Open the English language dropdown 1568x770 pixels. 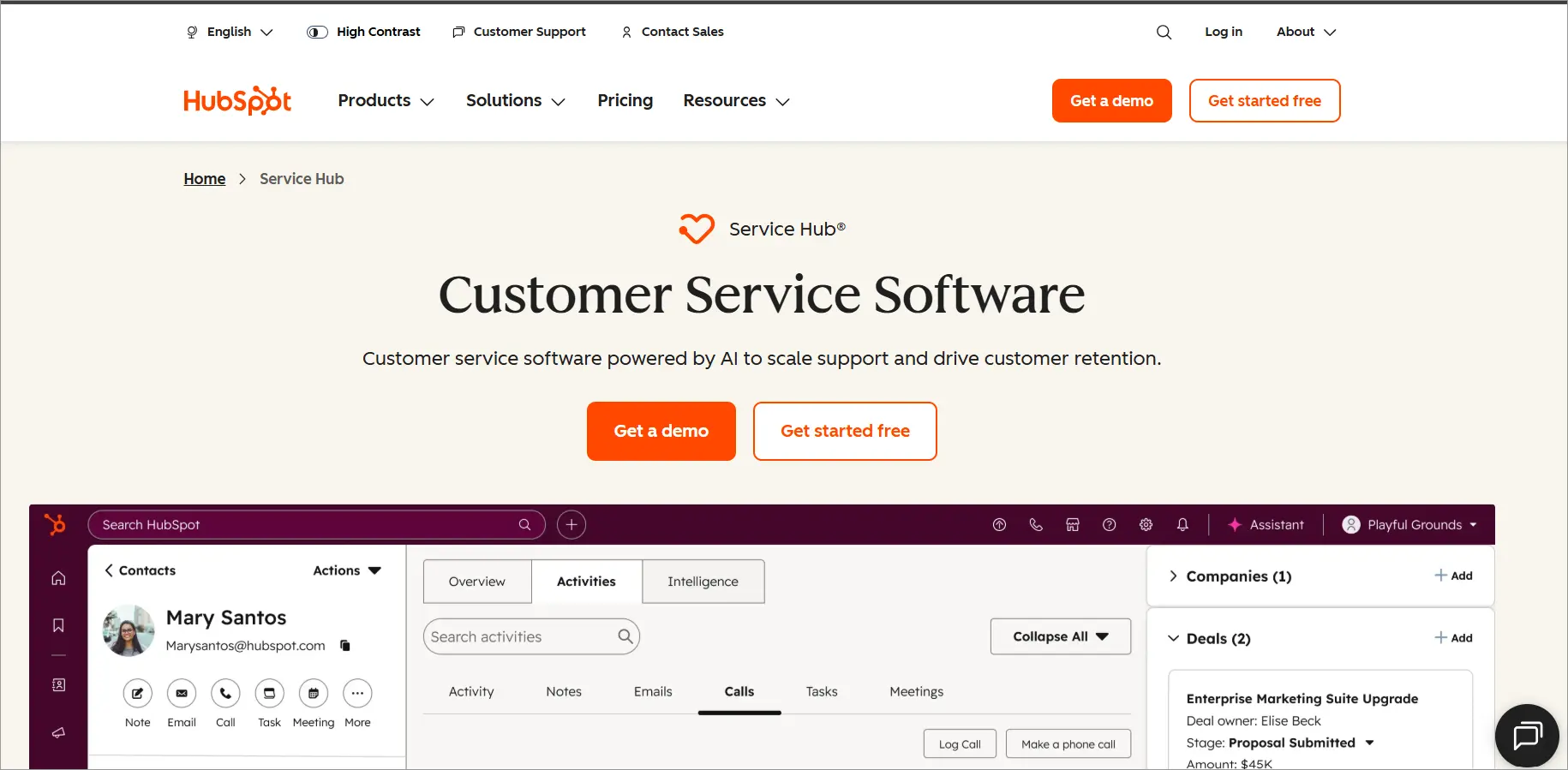point(230,32)
